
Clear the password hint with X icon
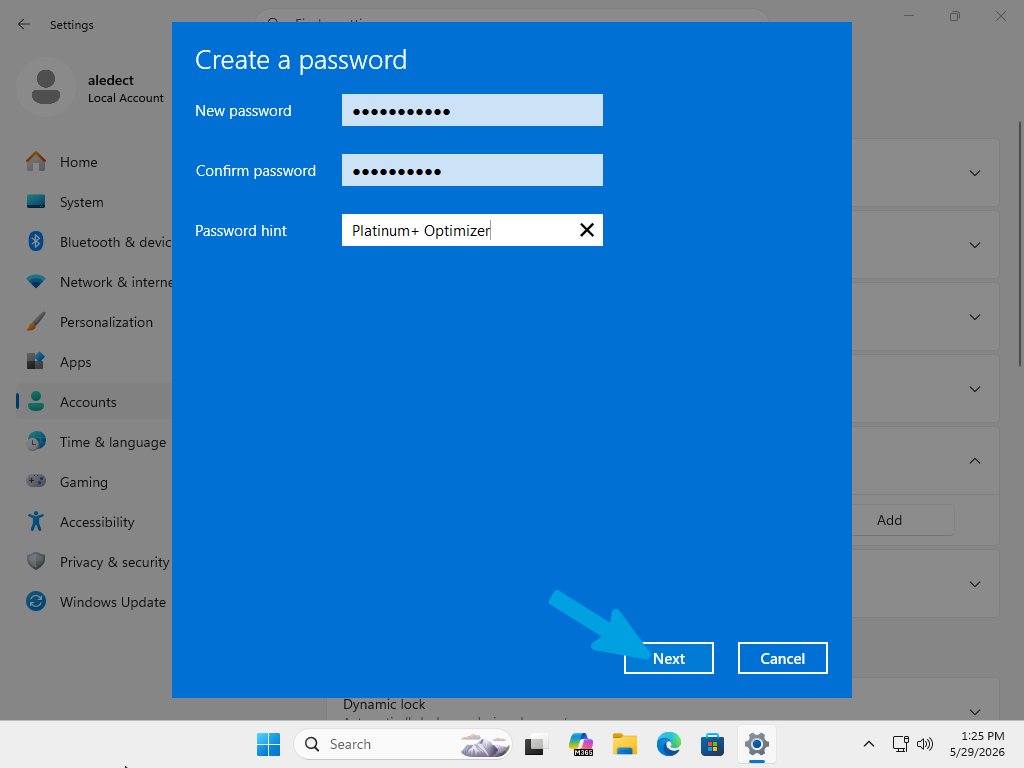point(586,230)
